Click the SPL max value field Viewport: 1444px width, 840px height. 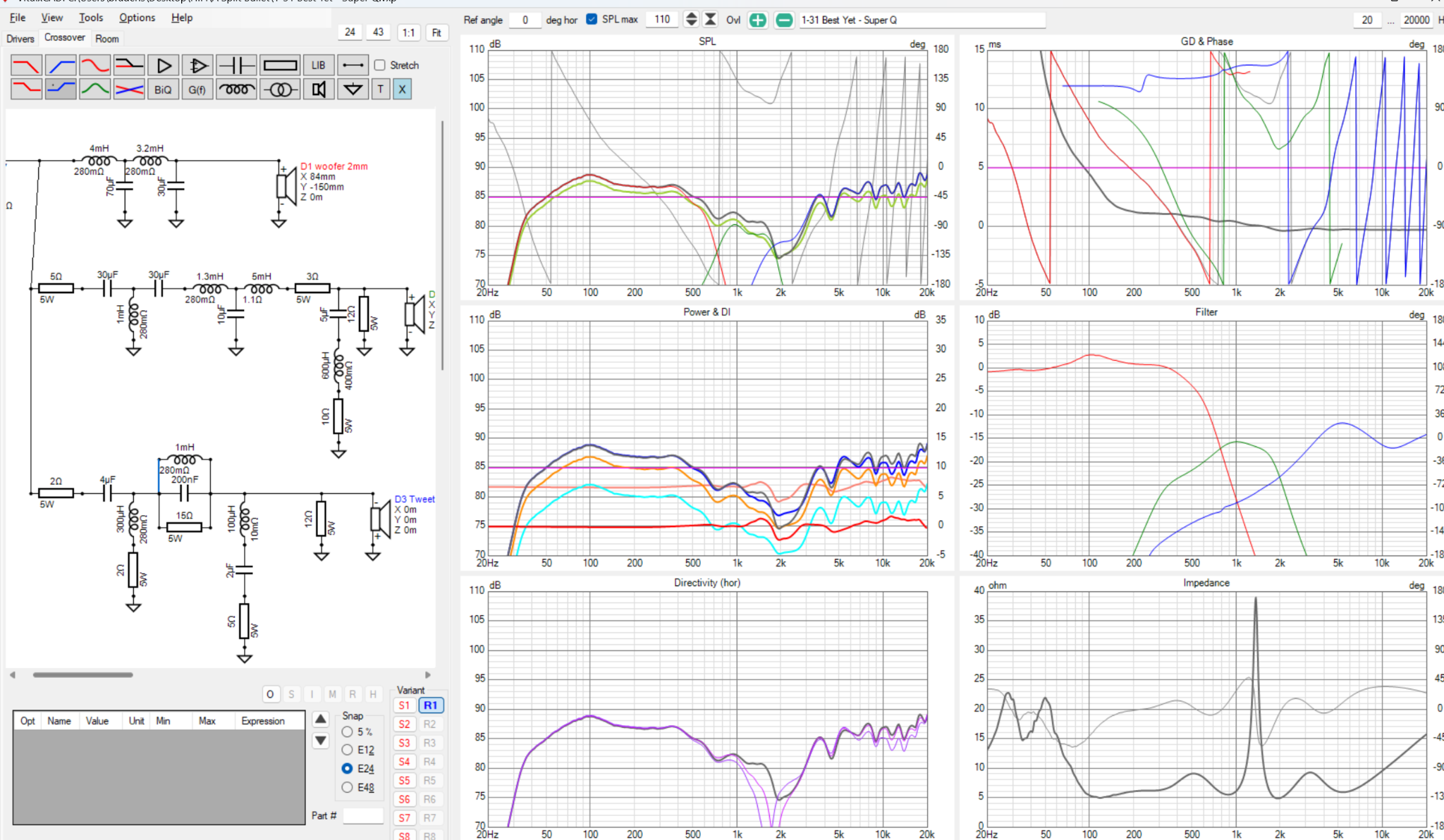pyautogui.click(x=662, y=19)
